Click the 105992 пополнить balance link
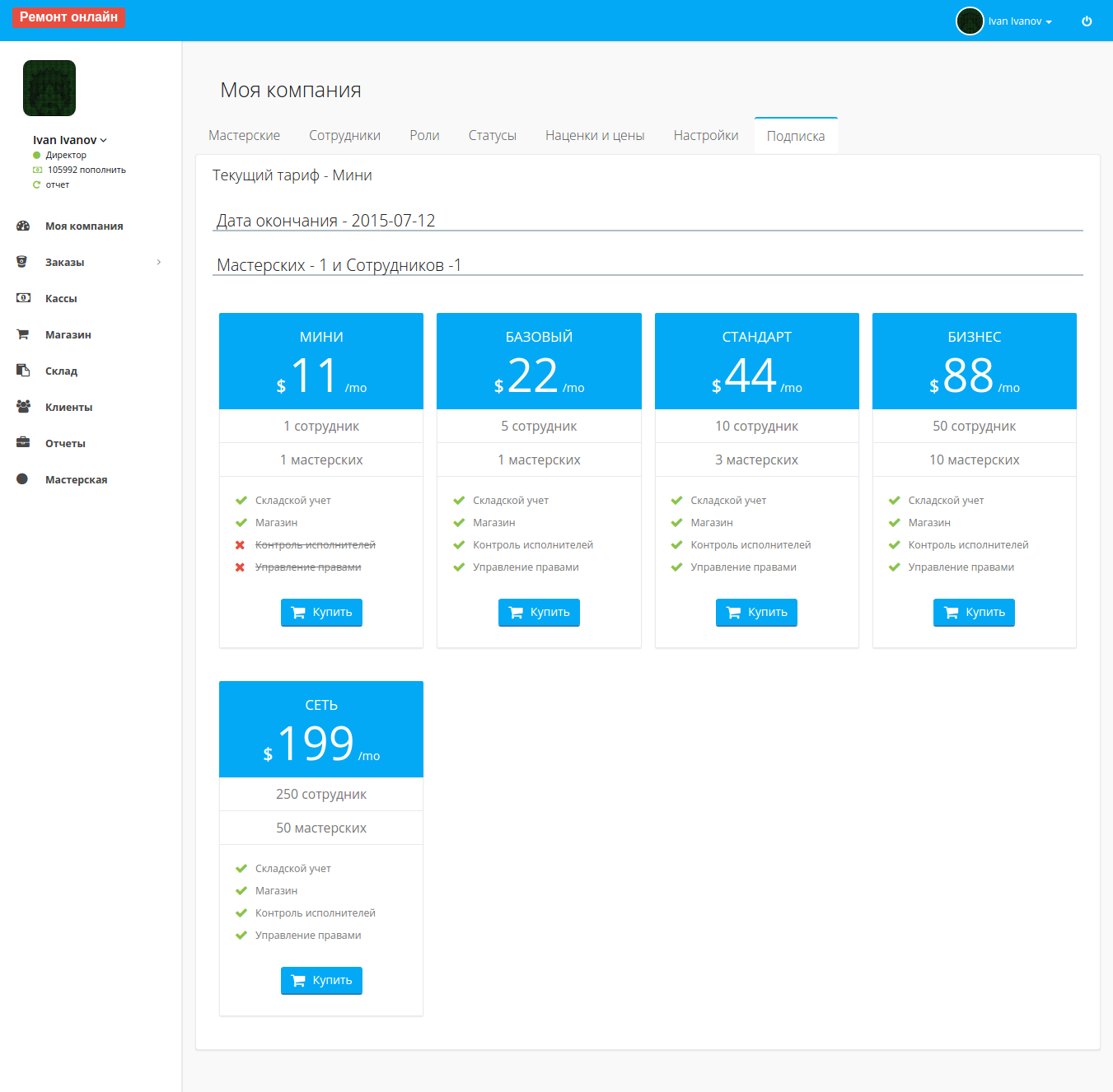 87,170
